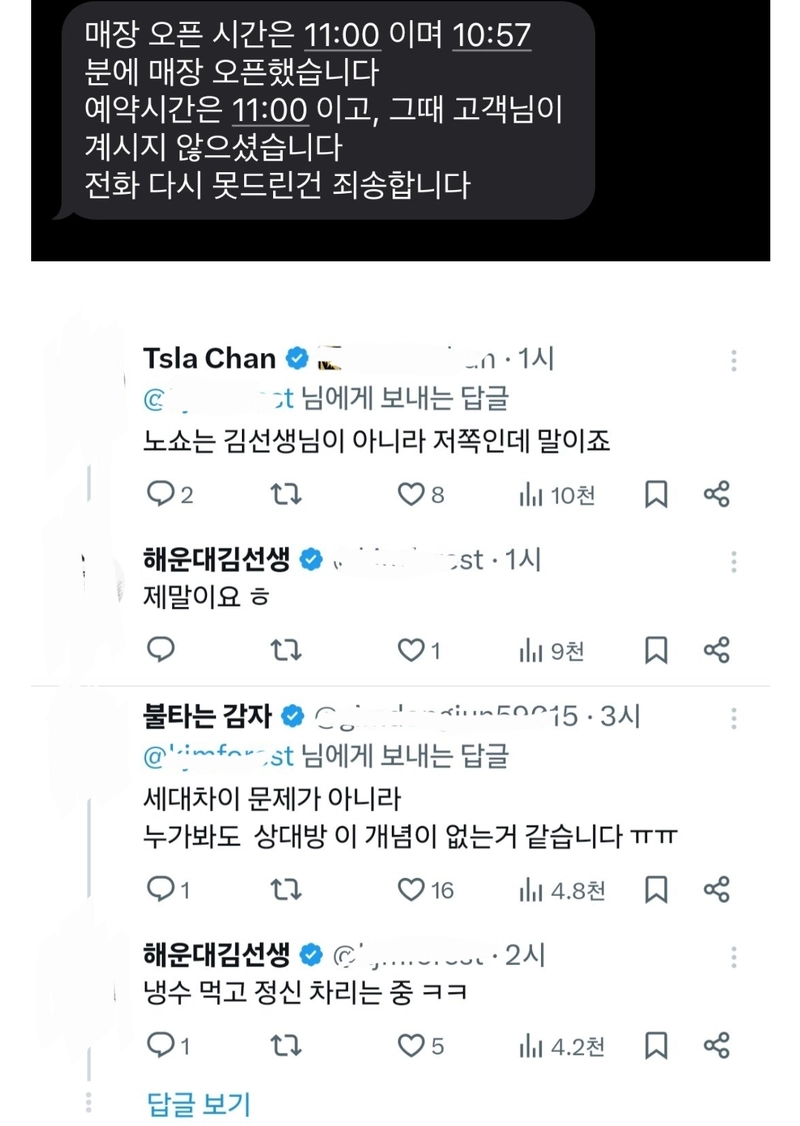The image size is (800, 1126).
Task: Bookmark Tsla Chan's reply
Action: 656,494
